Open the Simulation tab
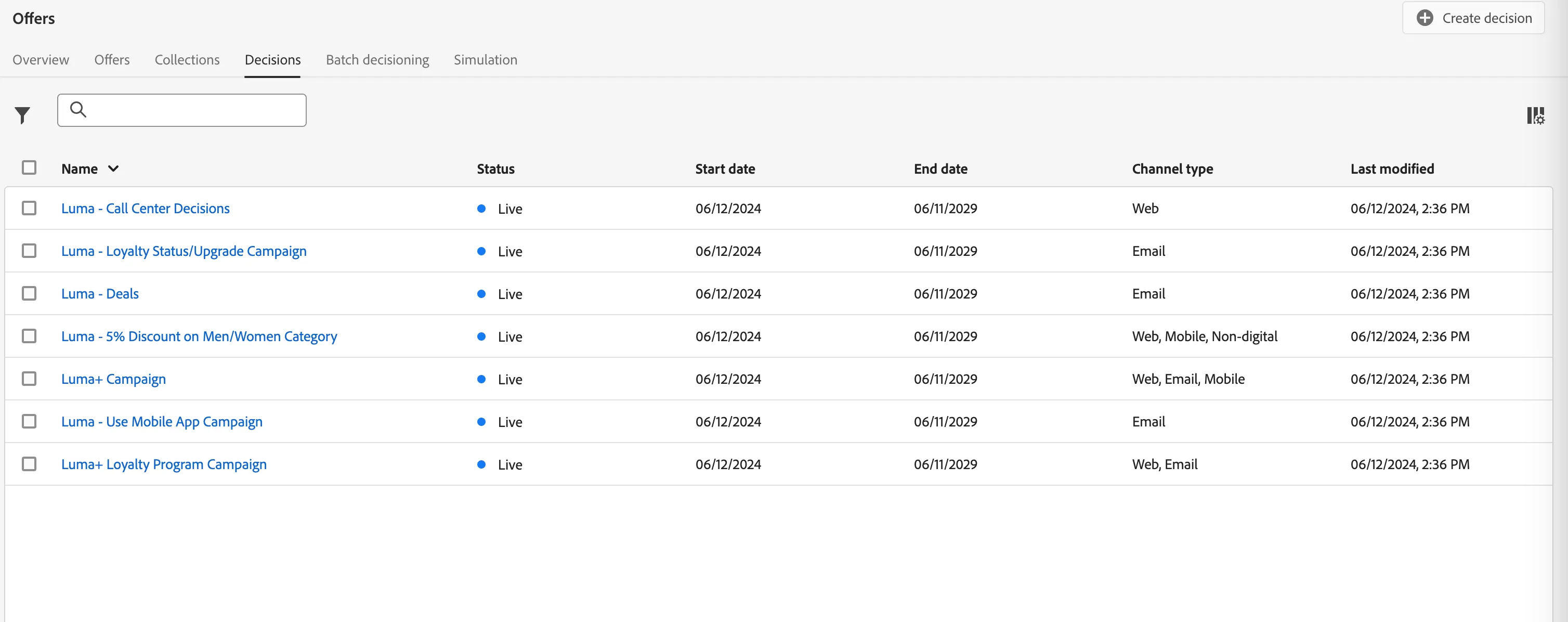 pyautogui.click(x=485, y=60)
